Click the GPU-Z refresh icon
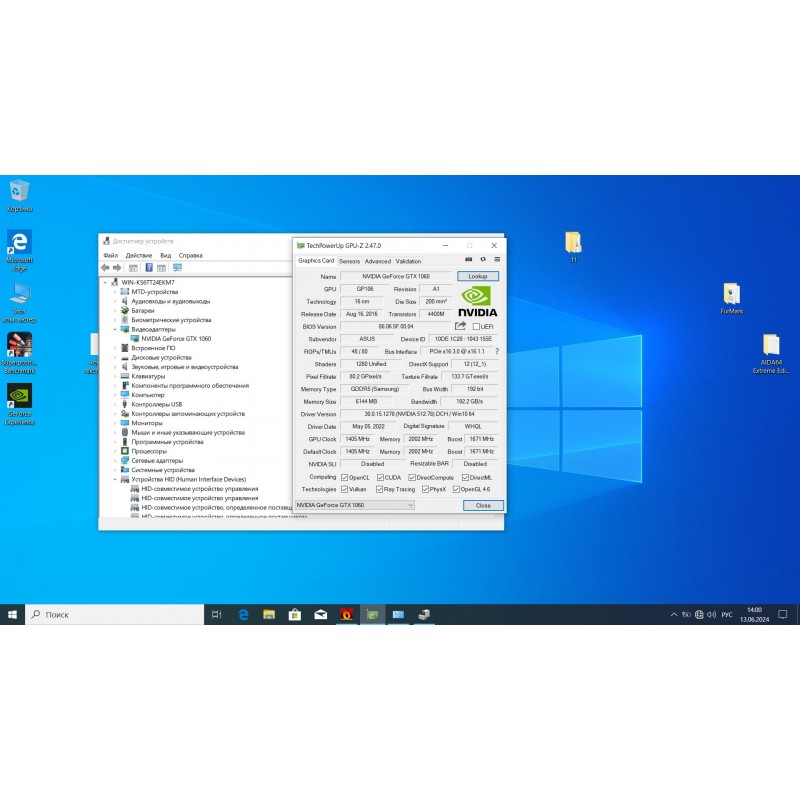The width and height of the screenshot is (800, 800). 483,259
